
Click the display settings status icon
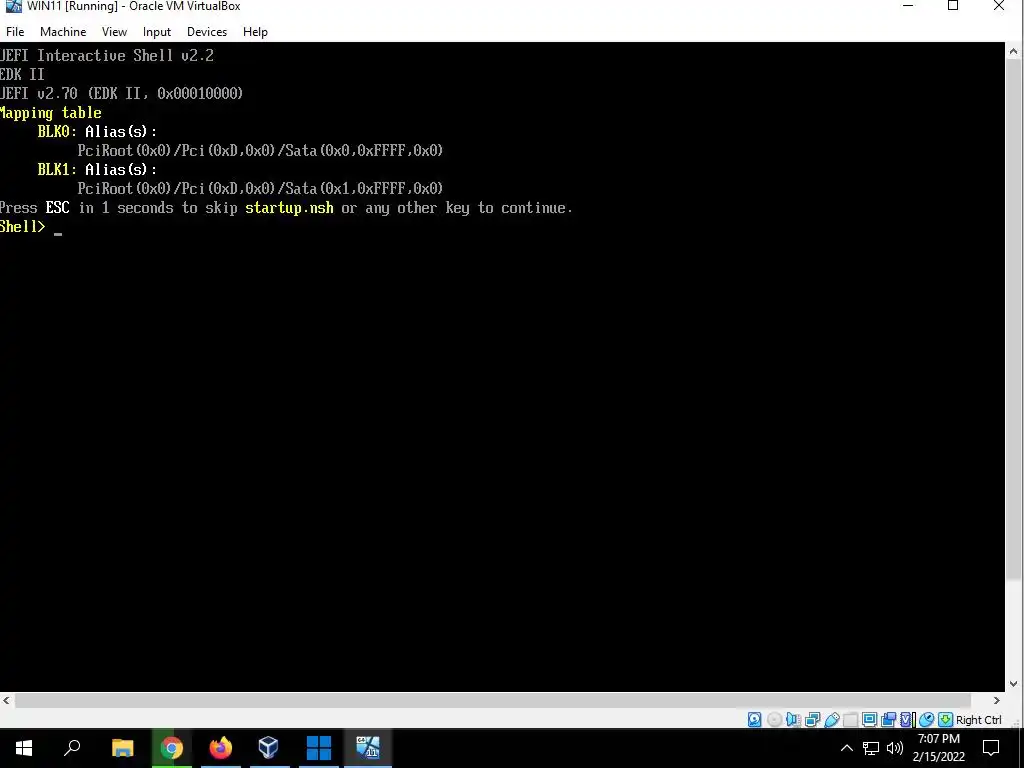tap(869, 720)
